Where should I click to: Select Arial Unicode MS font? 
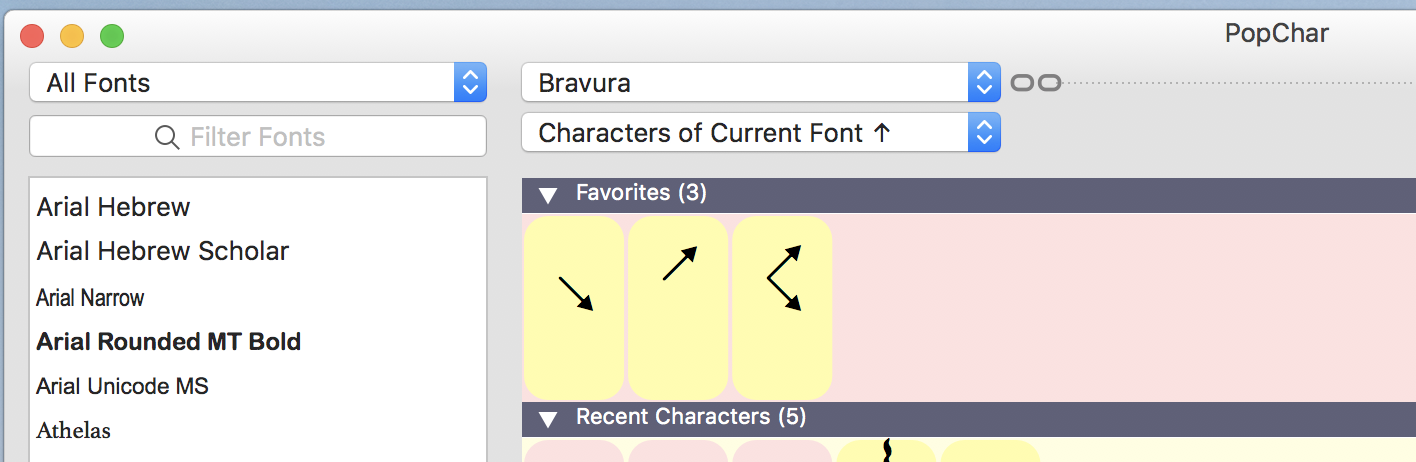click(123, 386)
